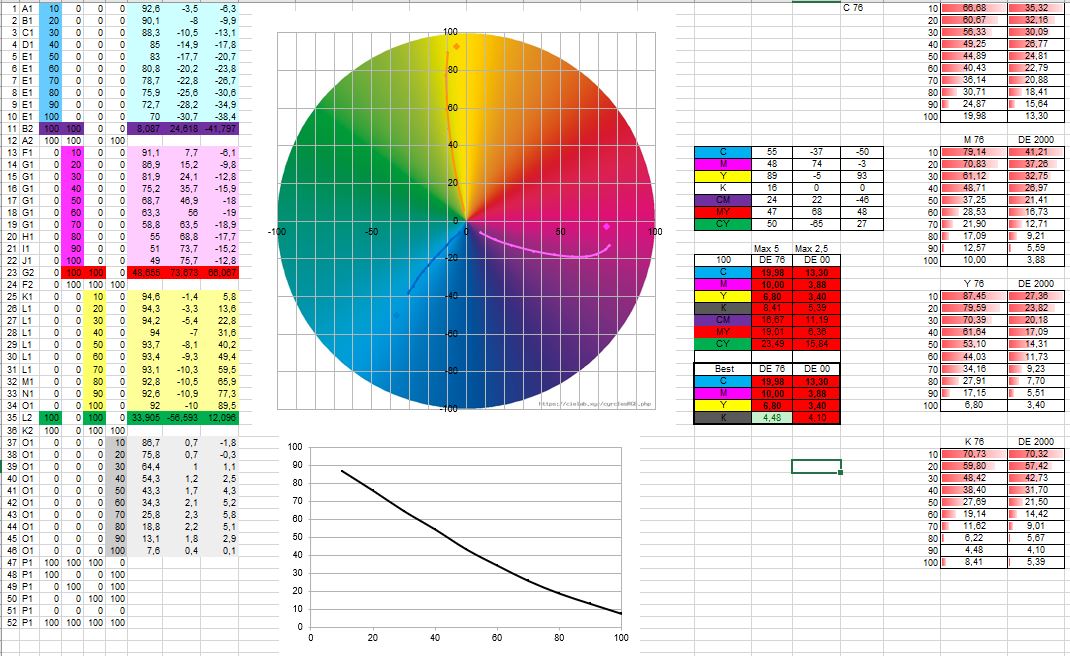Viewport: 1070px width, 656px height.
Task: Select the 'C 76' header cell
Action: click(x=861, y=8)
